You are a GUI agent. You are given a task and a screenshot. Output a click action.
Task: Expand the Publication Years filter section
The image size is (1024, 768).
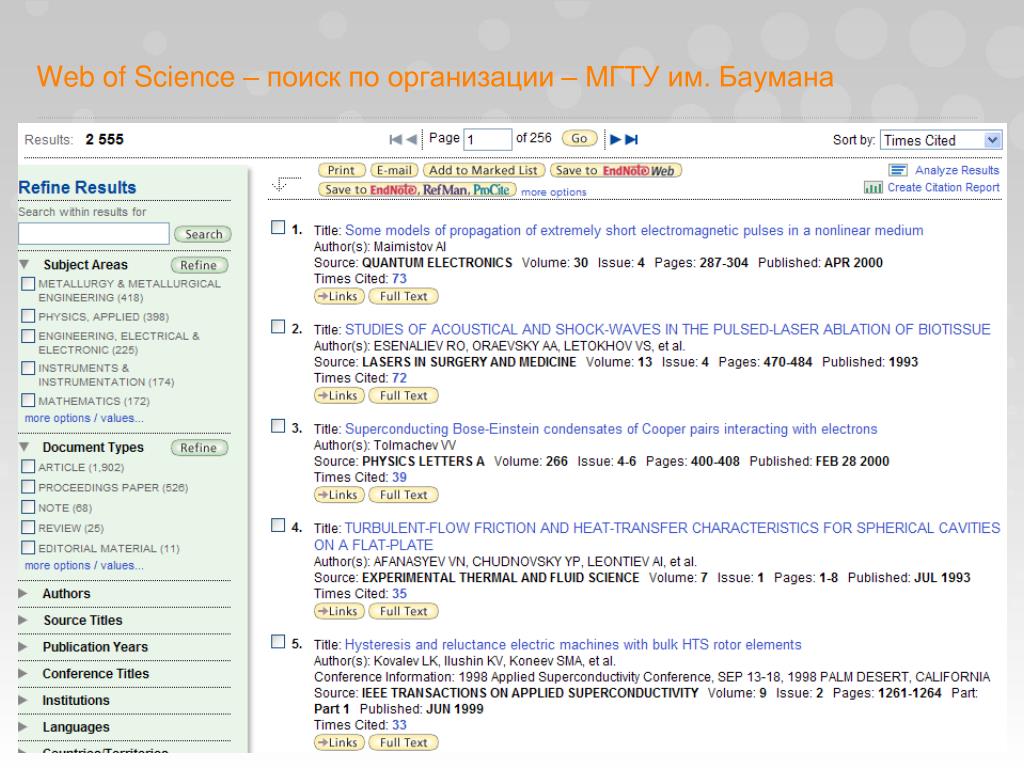pos(23,647)
